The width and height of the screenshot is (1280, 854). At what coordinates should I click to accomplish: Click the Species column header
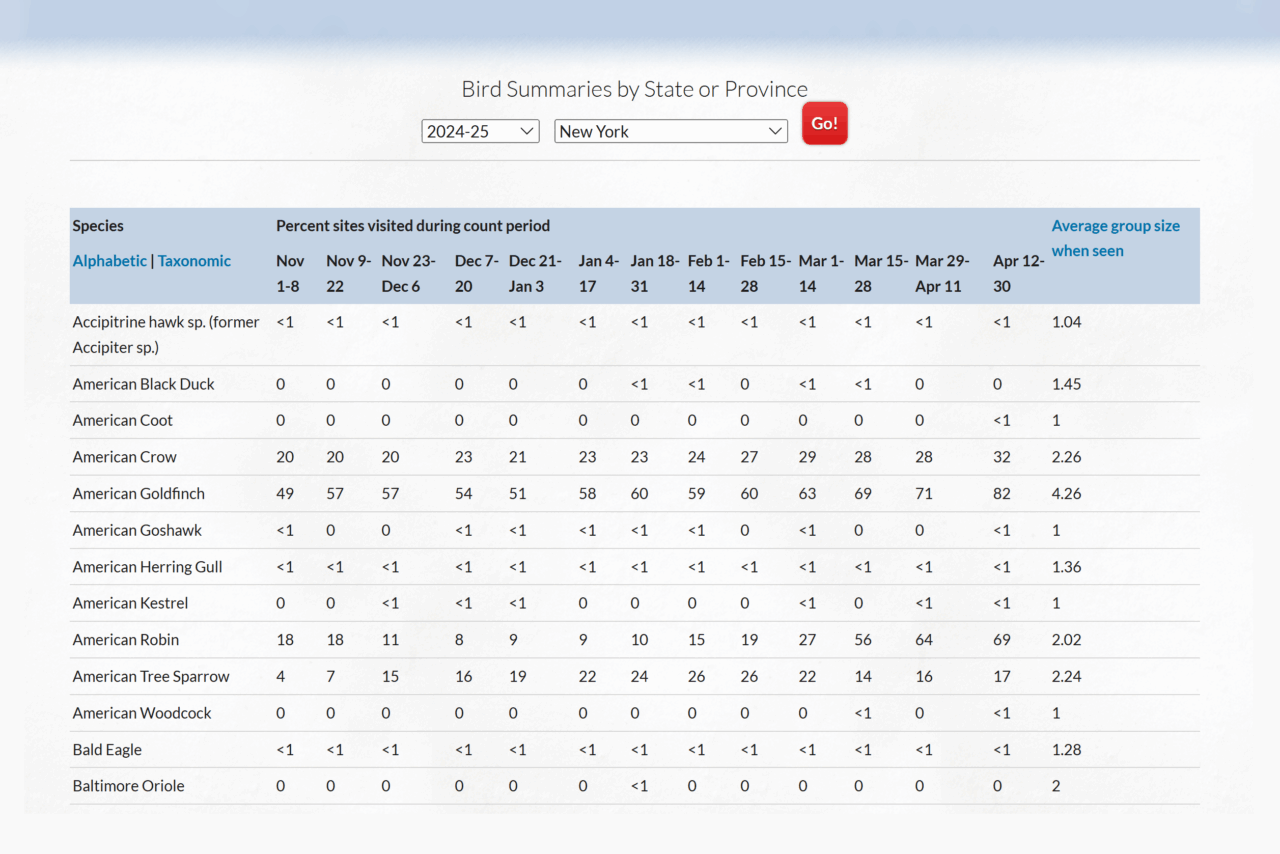click(x=98, y=226)
